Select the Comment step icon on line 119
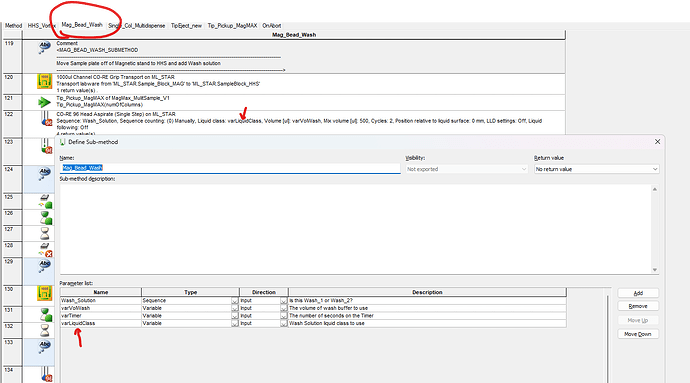The width and height of the screenshot is (690, 383). (x=44, y=47)
